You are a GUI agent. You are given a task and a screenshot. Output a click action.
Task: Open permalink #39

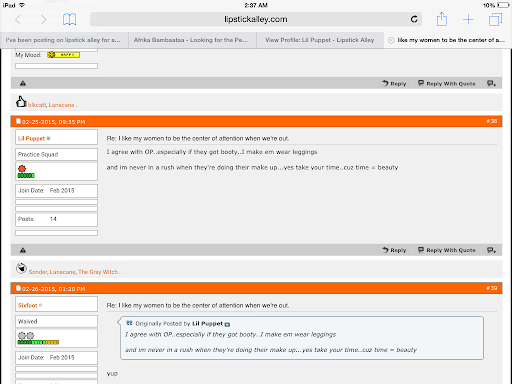coord(492,288)
